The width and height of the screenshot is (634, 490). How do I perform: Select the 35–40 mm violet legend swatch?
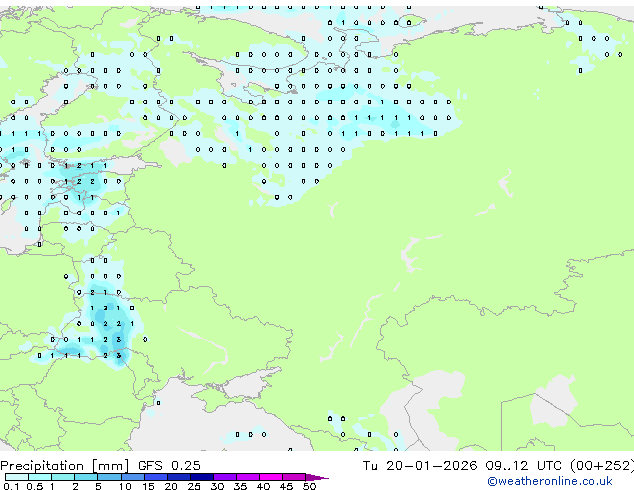click(x=248, y=477)
